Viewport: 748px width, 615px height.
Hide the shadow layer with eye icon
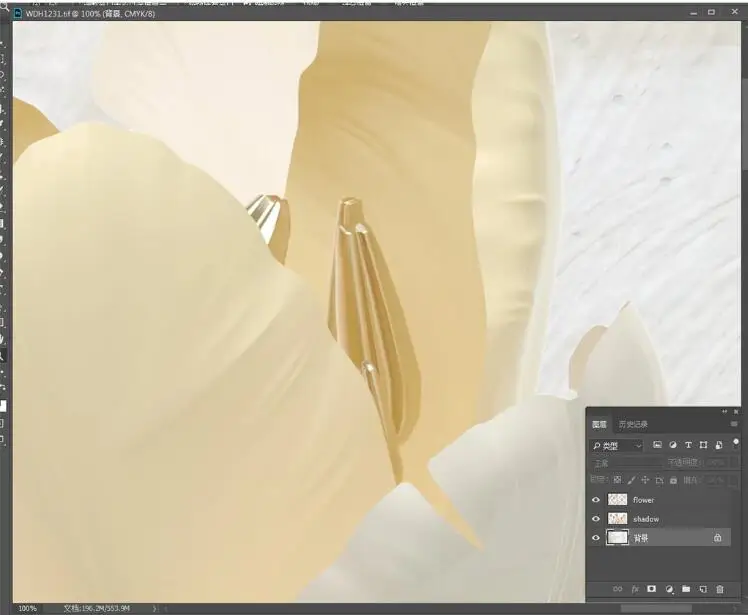coord(596,519)
